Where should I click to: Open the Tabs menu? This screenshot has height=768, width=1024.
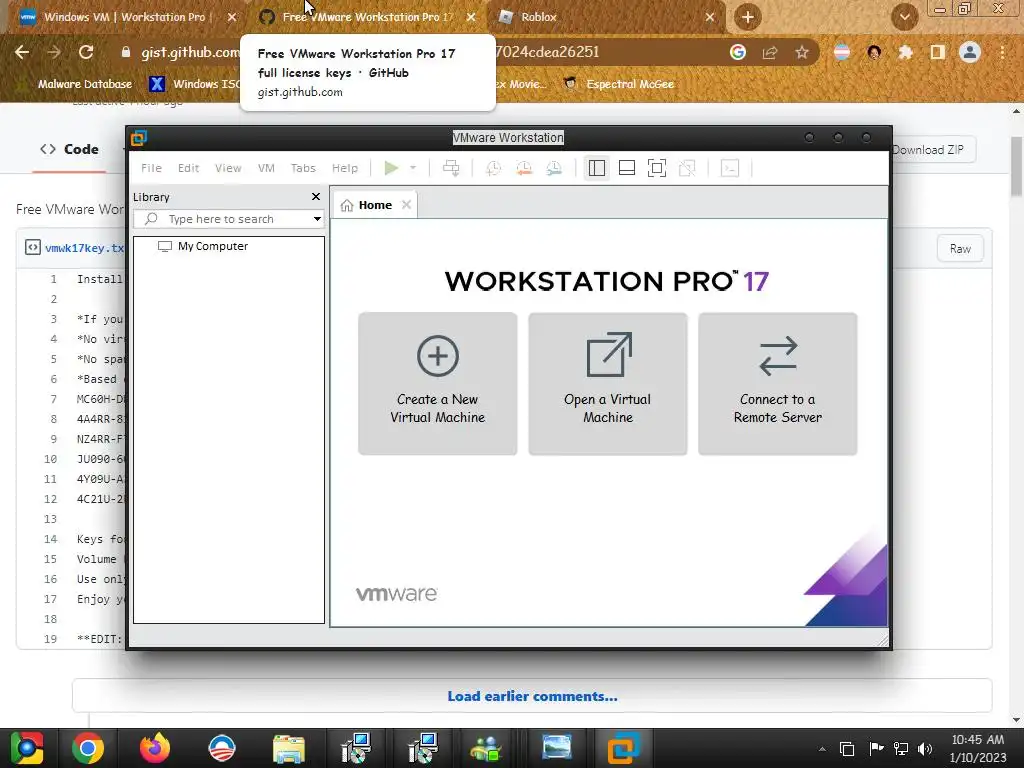tap(303, 168)
